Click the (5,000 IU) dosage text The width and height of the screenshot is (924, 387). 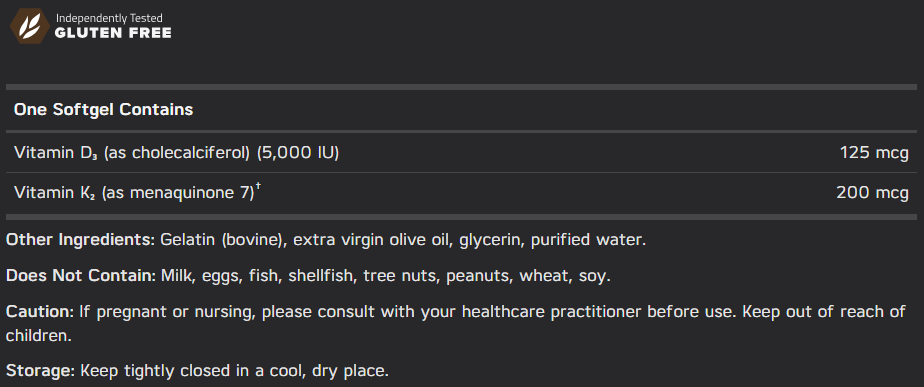click(298, 153)
